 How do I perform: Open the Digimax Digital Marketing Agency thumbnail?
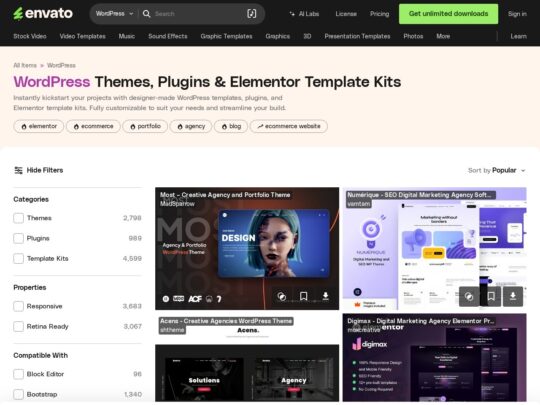tap(434, 357)
